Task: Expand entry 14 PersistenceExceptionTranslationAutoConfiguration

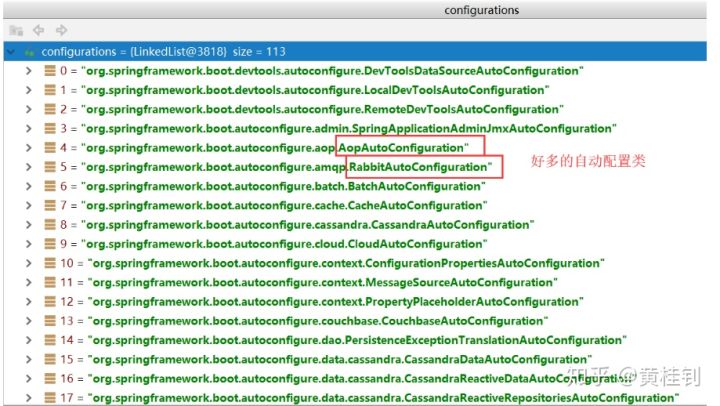Action: tap(29, 340)
